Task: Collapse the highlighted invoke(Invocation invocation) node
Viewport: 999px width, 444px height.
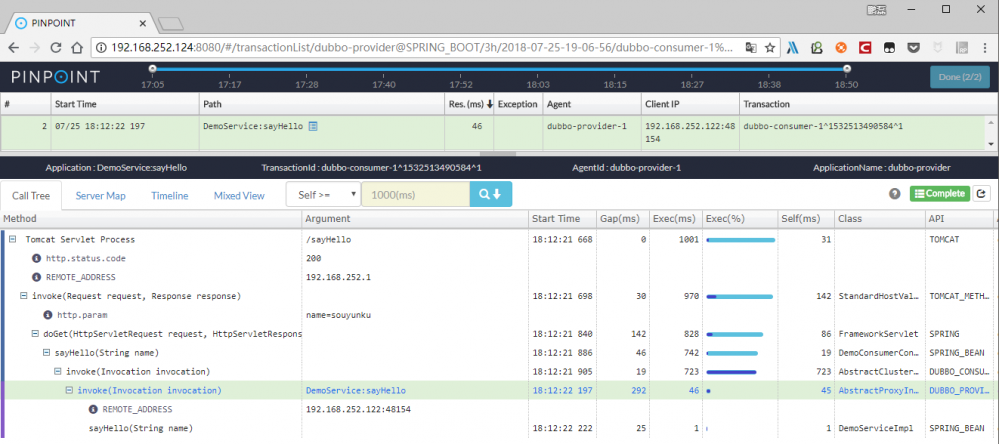Action: [x=69, y=390]
